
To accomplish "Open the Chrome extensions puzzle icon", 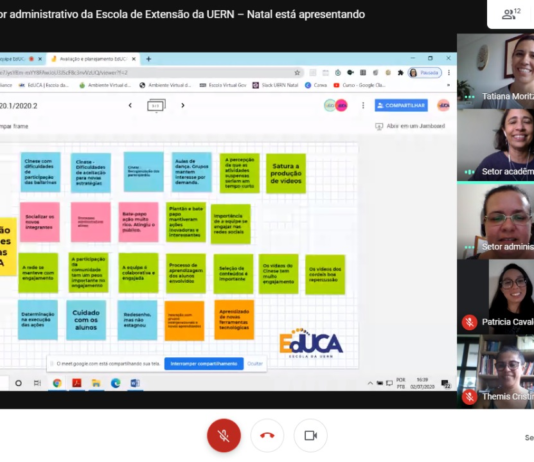I will [x=400, y=73].
